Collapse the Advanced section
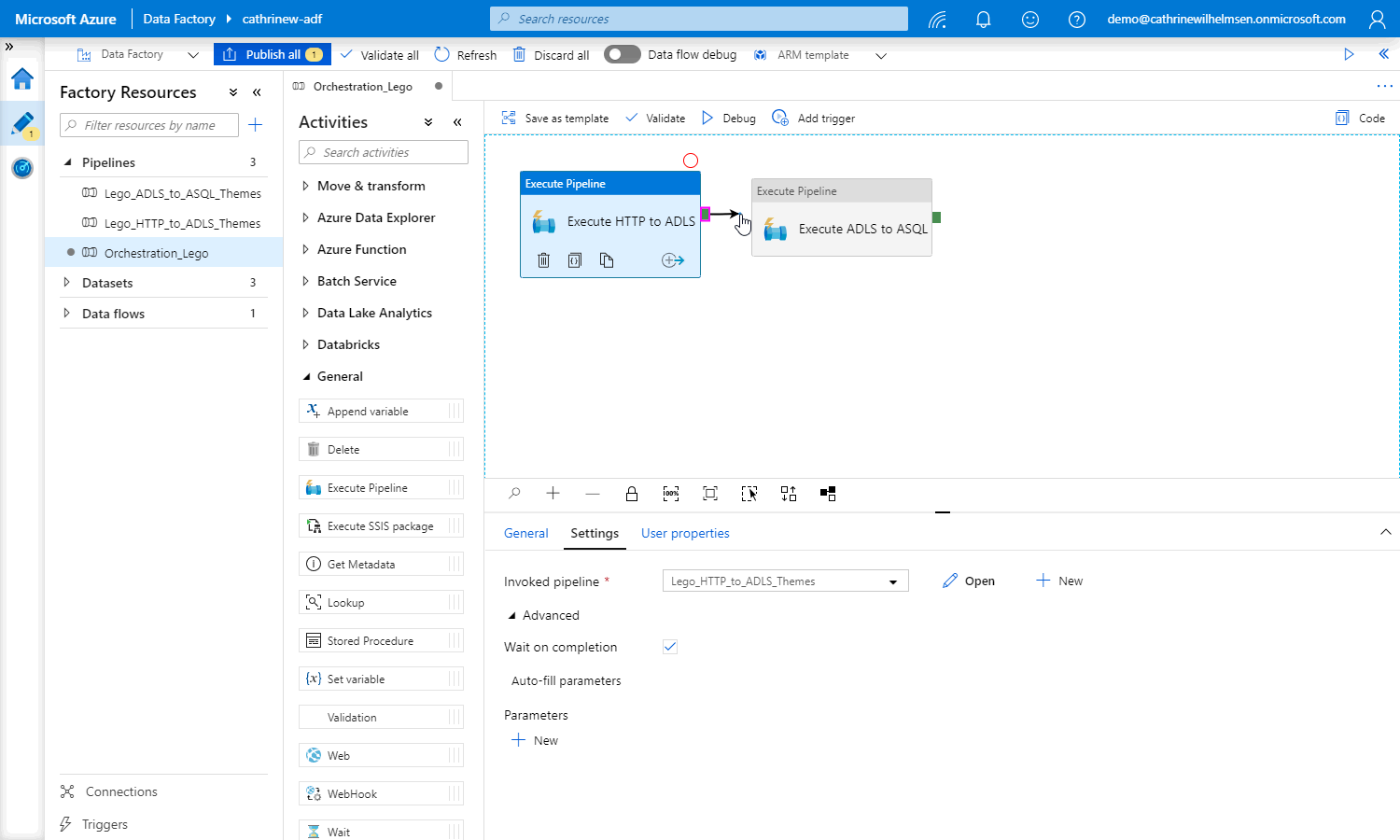 coord(511,616)
